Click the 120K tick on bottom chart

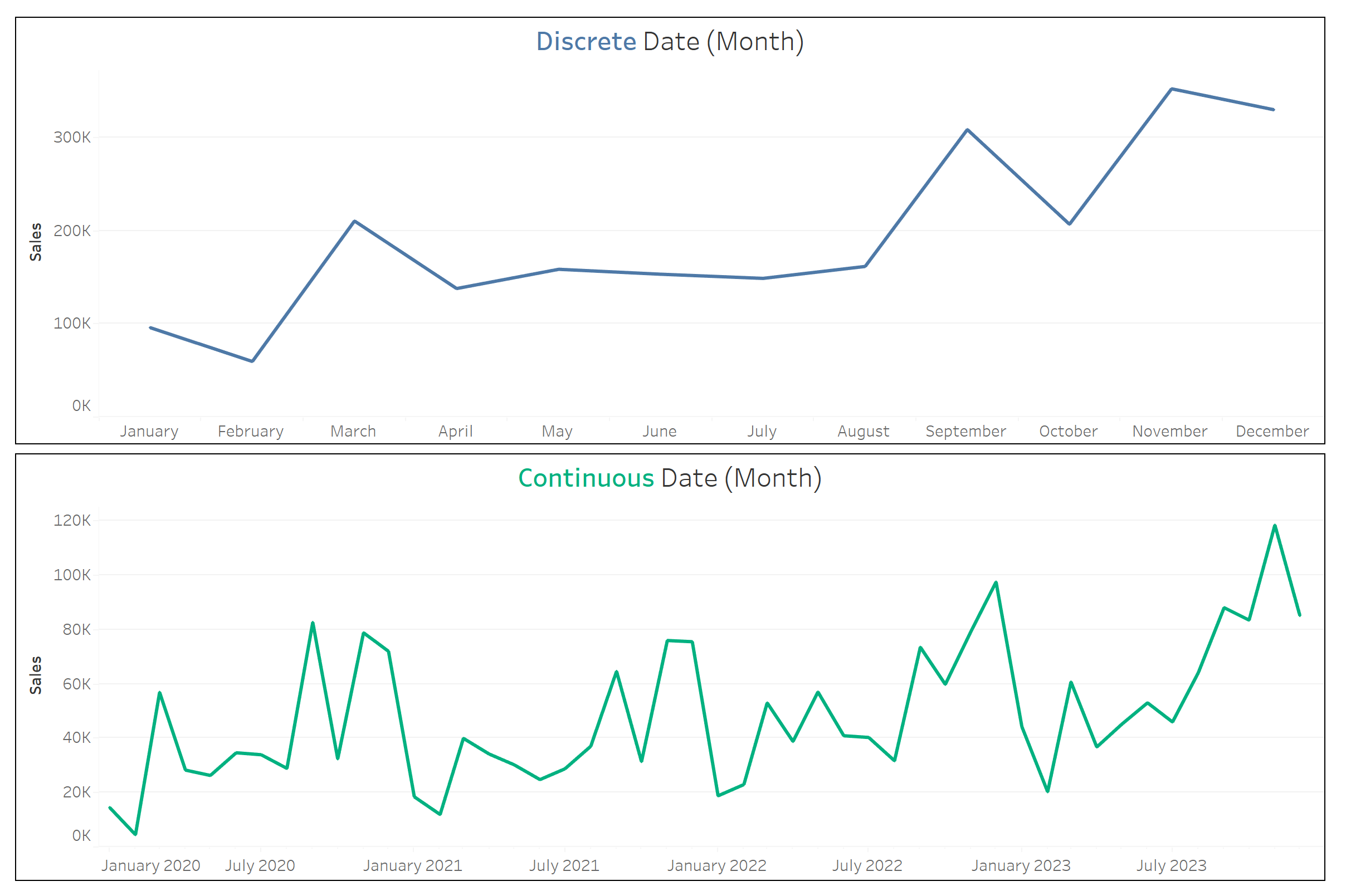(72, 521)
